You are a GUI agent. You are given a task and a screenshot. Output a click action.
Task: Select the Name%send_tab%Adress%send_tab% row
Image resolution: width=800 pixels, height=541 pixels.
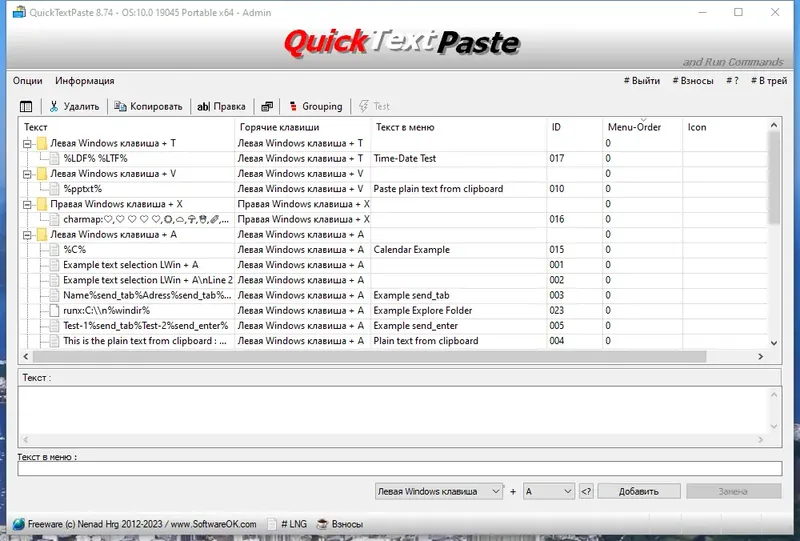pos(393,296)
